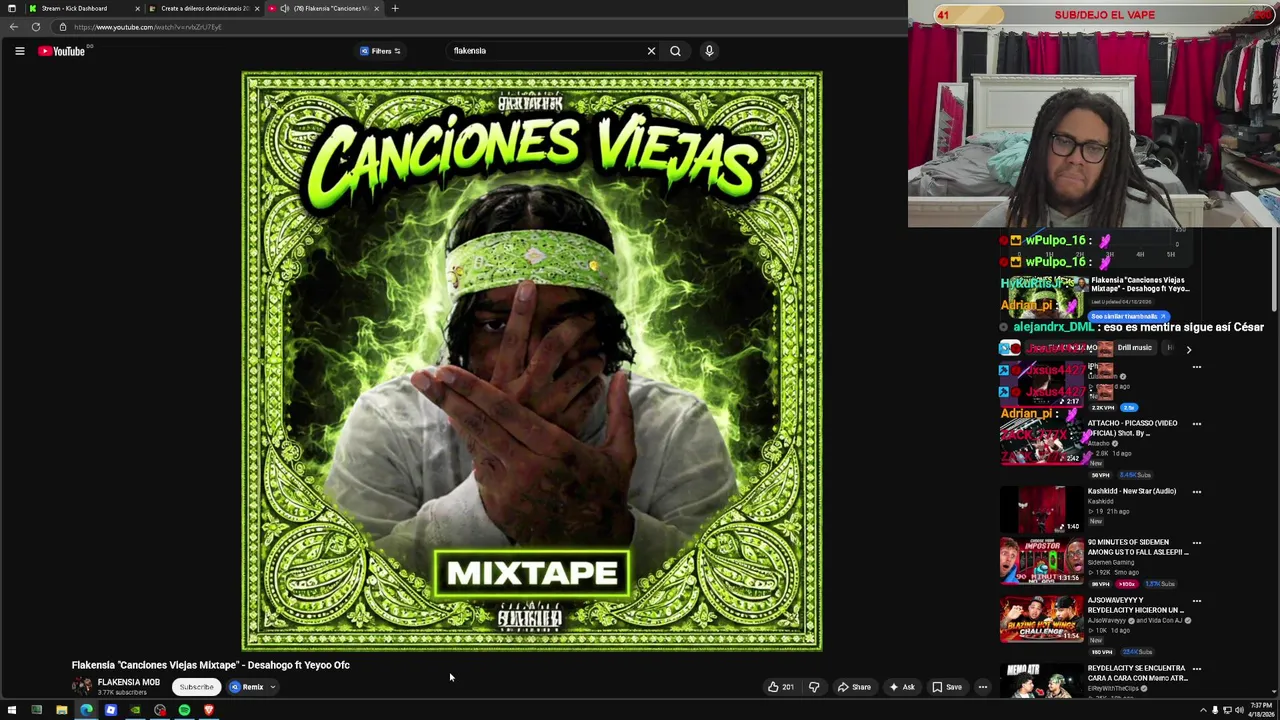Open options menu for Kashkidd New Star
The image size is (1280, 720).
click(1197, 492)
